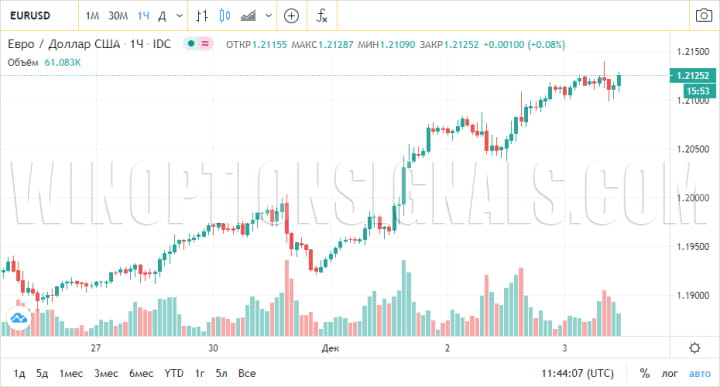Click the 27 date label on time axis

tap(96, 348)
